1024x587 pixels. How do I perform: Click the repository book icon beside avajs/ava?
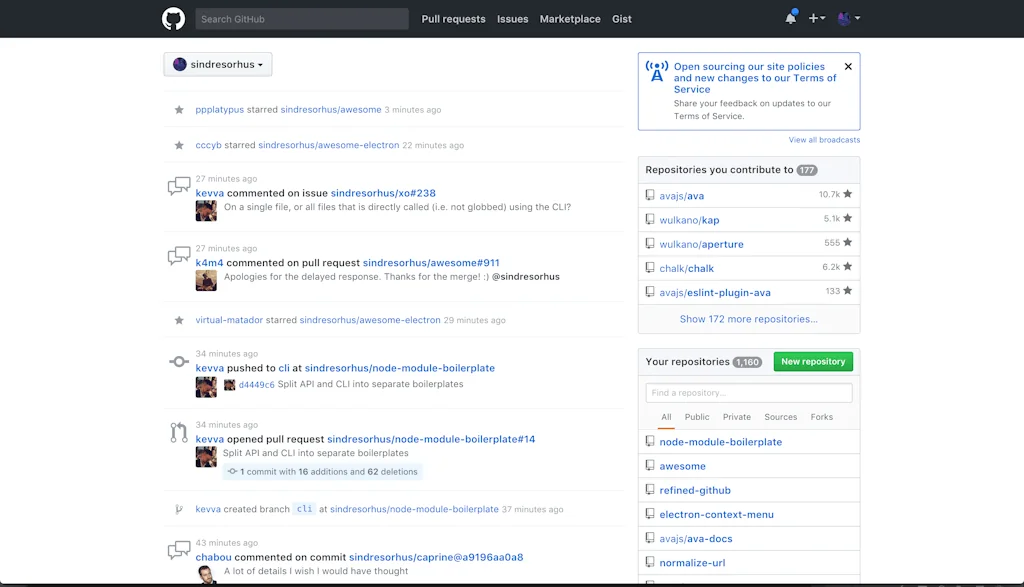click(650, 195)
